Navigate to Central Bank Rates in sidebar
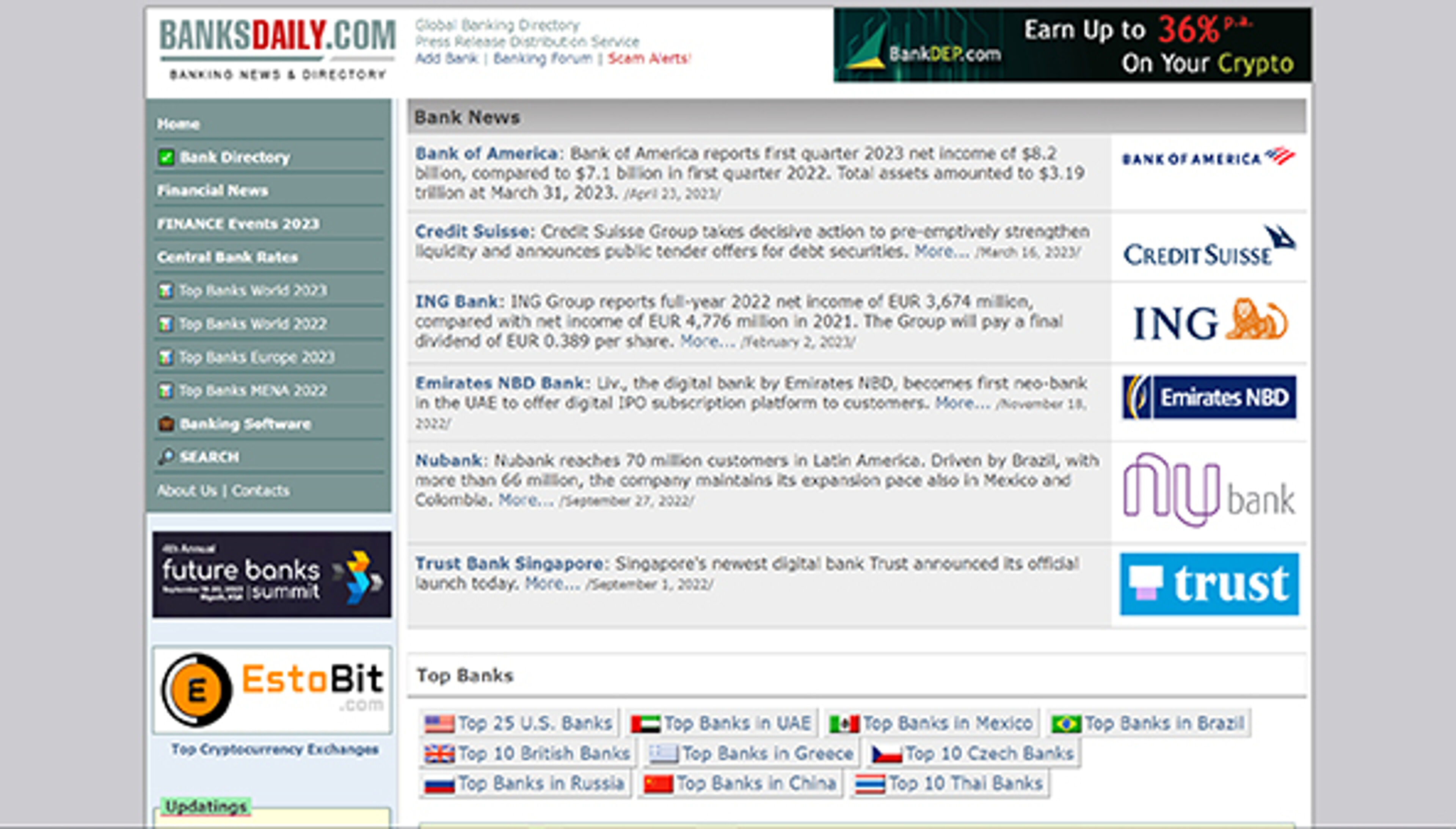Image resolution: width=1456 pixels, height=829 pixels. [x=227, y=257]
